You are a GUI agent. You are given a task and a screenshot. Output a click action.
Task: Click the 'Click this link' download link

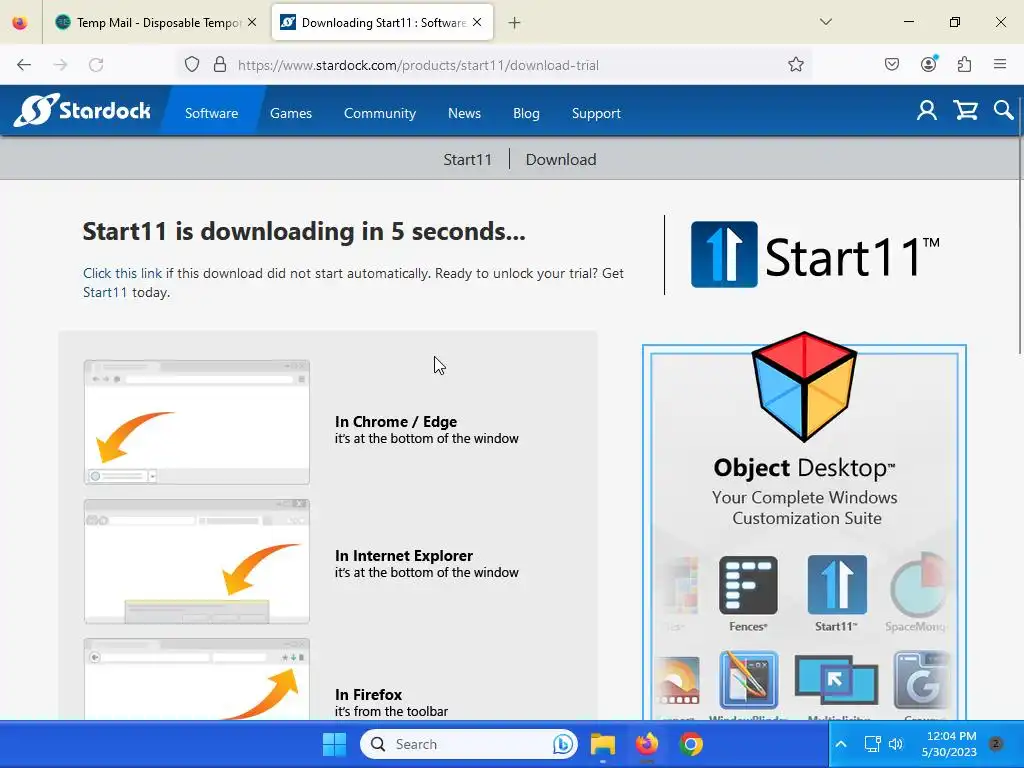point(122,273)
